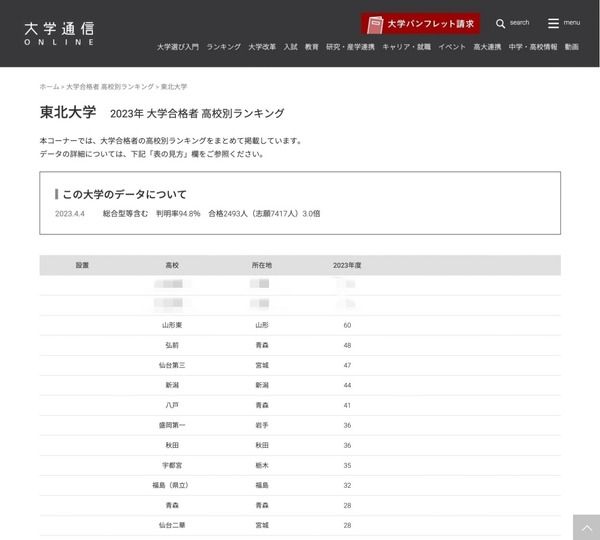Click value 48 in 弘前 row
Screen dimensions: 600x540
pyautogui.click(x=347, y=345)
